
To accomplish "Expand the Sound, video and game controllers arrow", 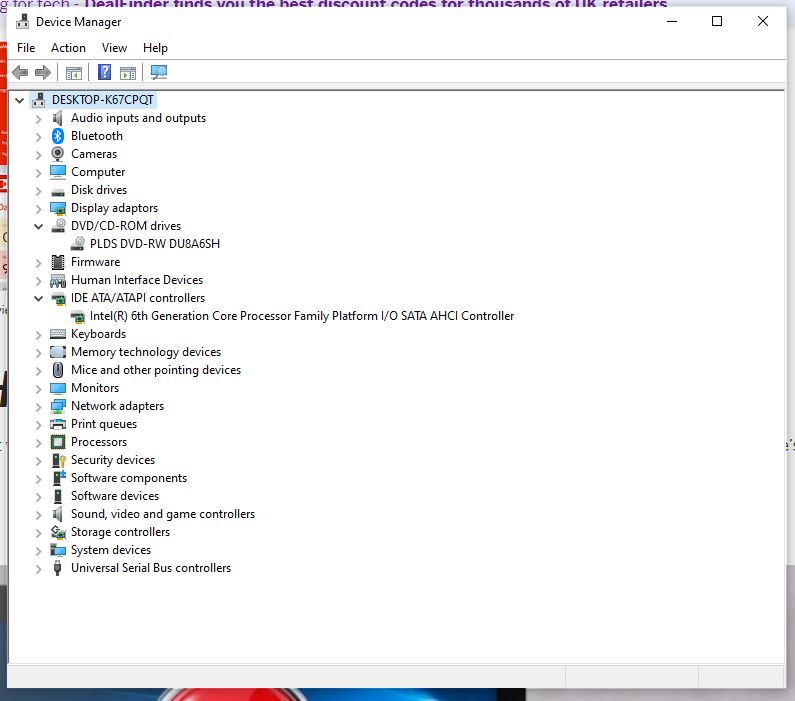I will click(39, 515).
